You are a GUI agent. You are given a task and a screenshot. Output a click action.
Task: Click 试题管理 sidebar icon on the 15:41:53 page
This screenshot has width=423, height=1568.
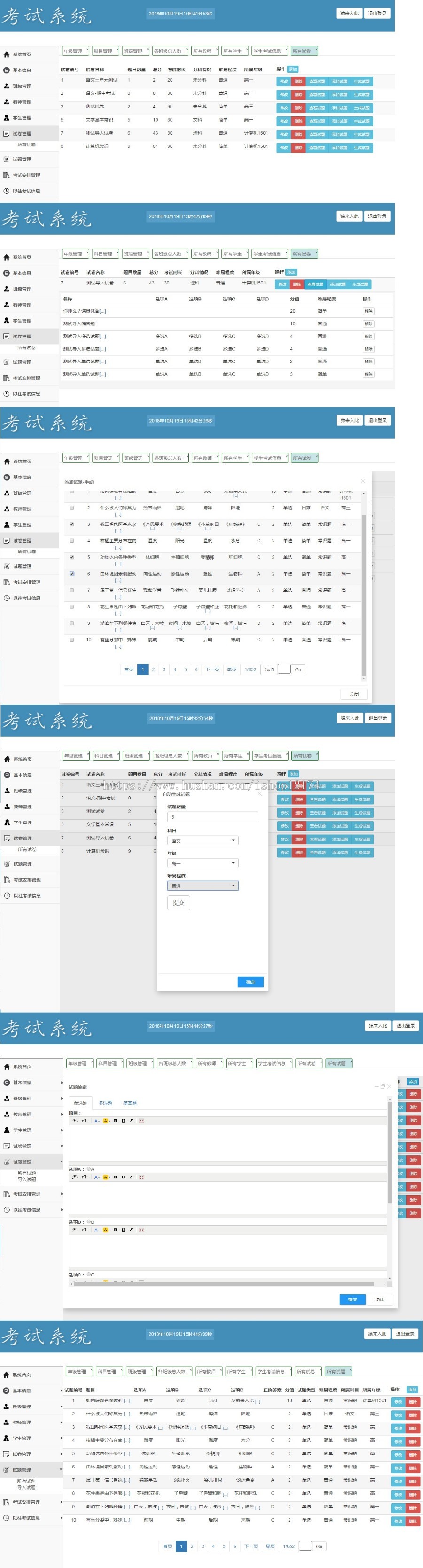tap(7, 159)
